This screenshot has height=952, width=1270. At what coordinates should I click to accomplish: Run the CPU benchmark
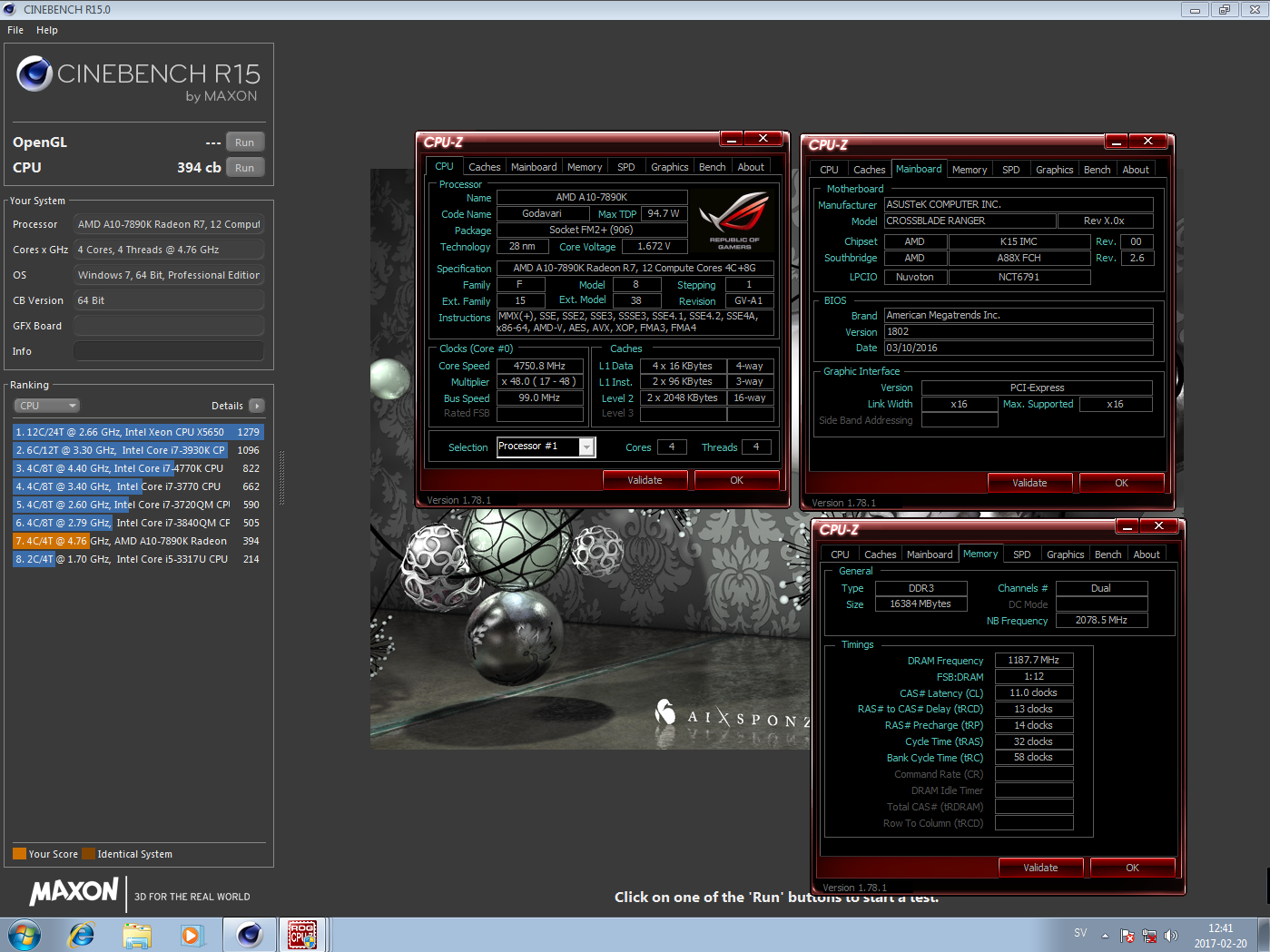coord(245,168)
